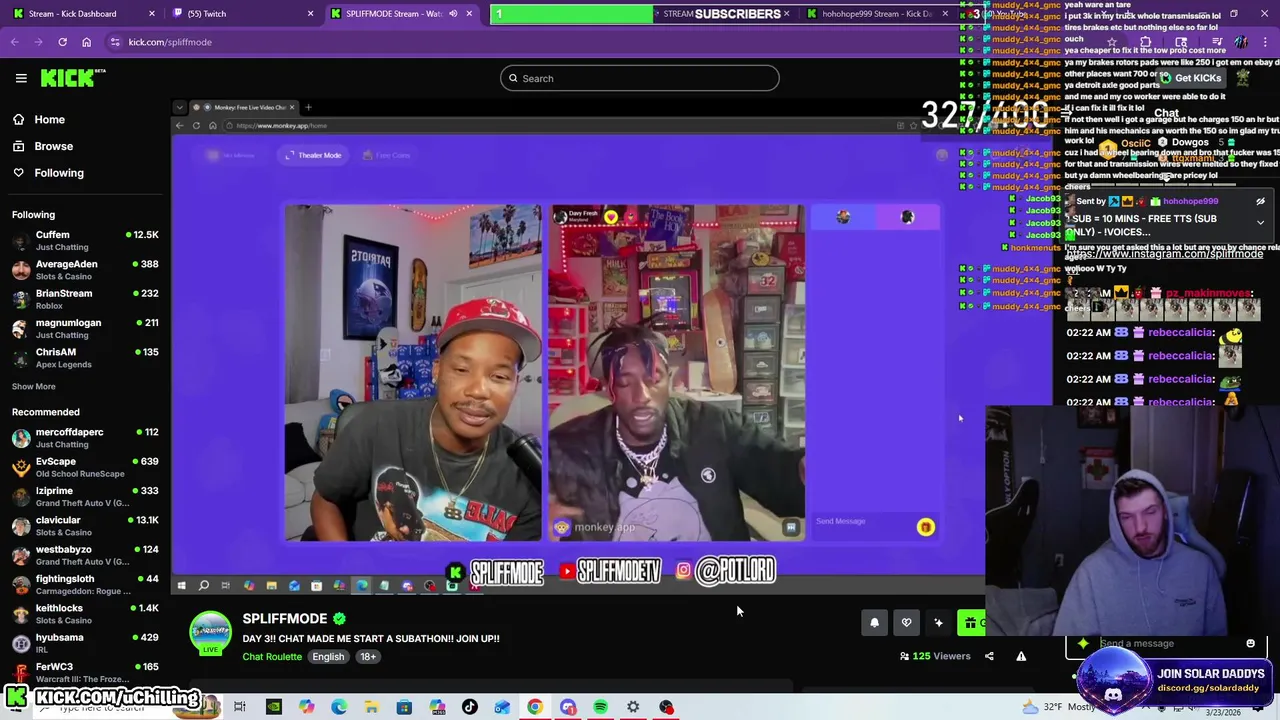Click the sparkle button beside follow
The height and width of the screenshot is (720, 1280).
pos(938,623)
